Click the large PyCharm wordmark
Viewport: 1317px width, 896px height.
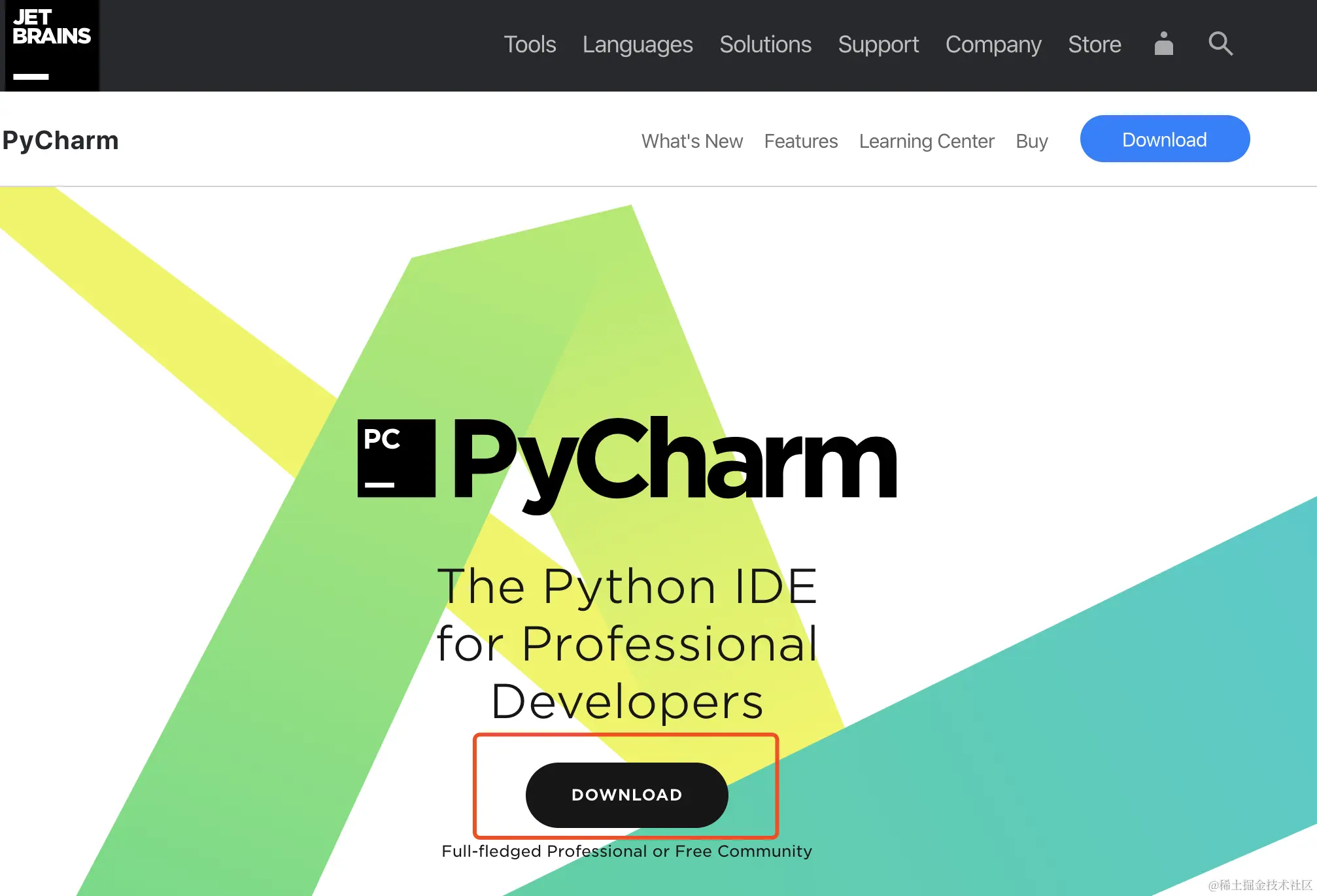(674, 461)
